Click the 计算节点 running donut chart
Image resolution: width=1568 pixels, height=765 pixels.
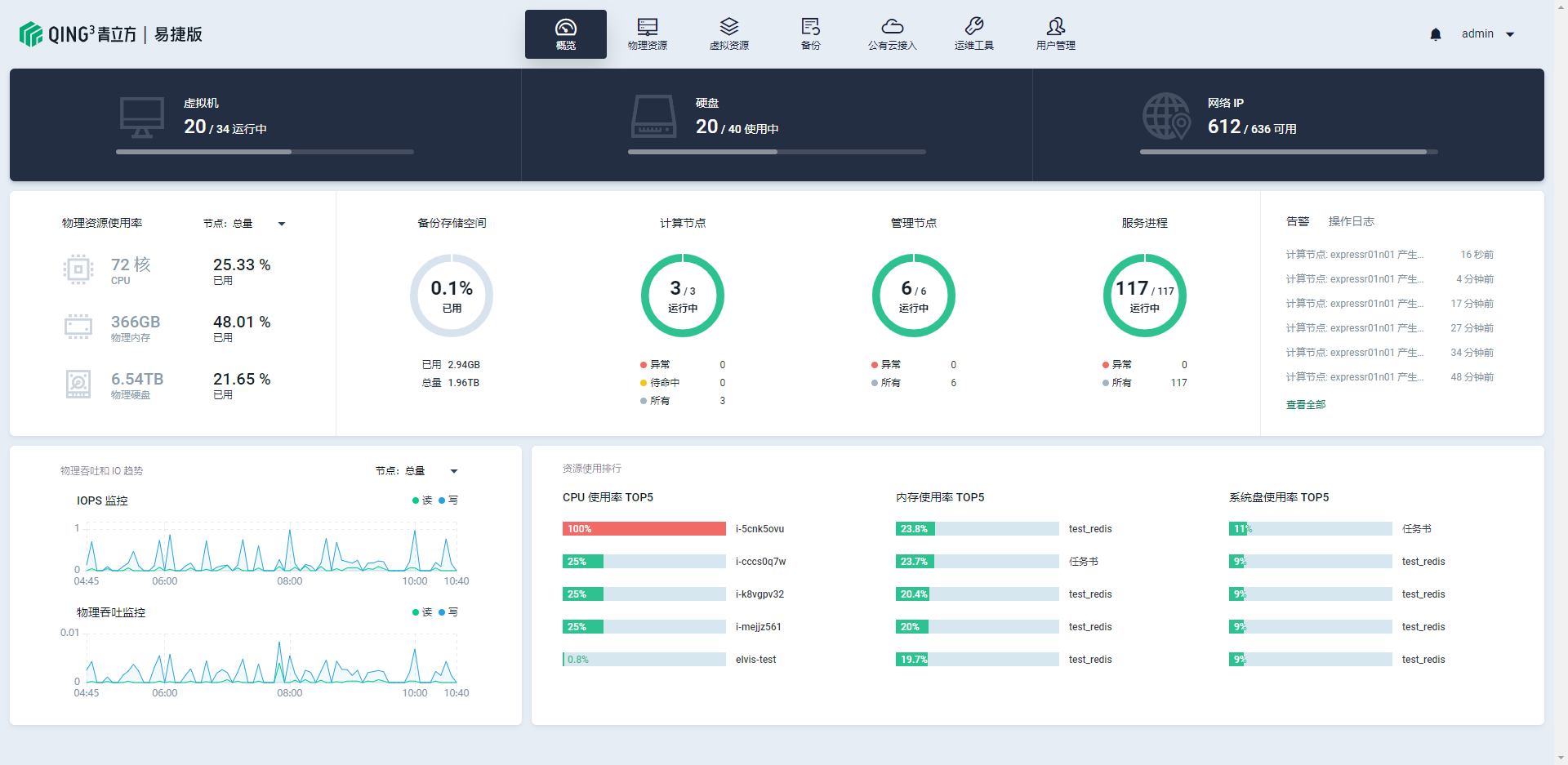point(682,296)
